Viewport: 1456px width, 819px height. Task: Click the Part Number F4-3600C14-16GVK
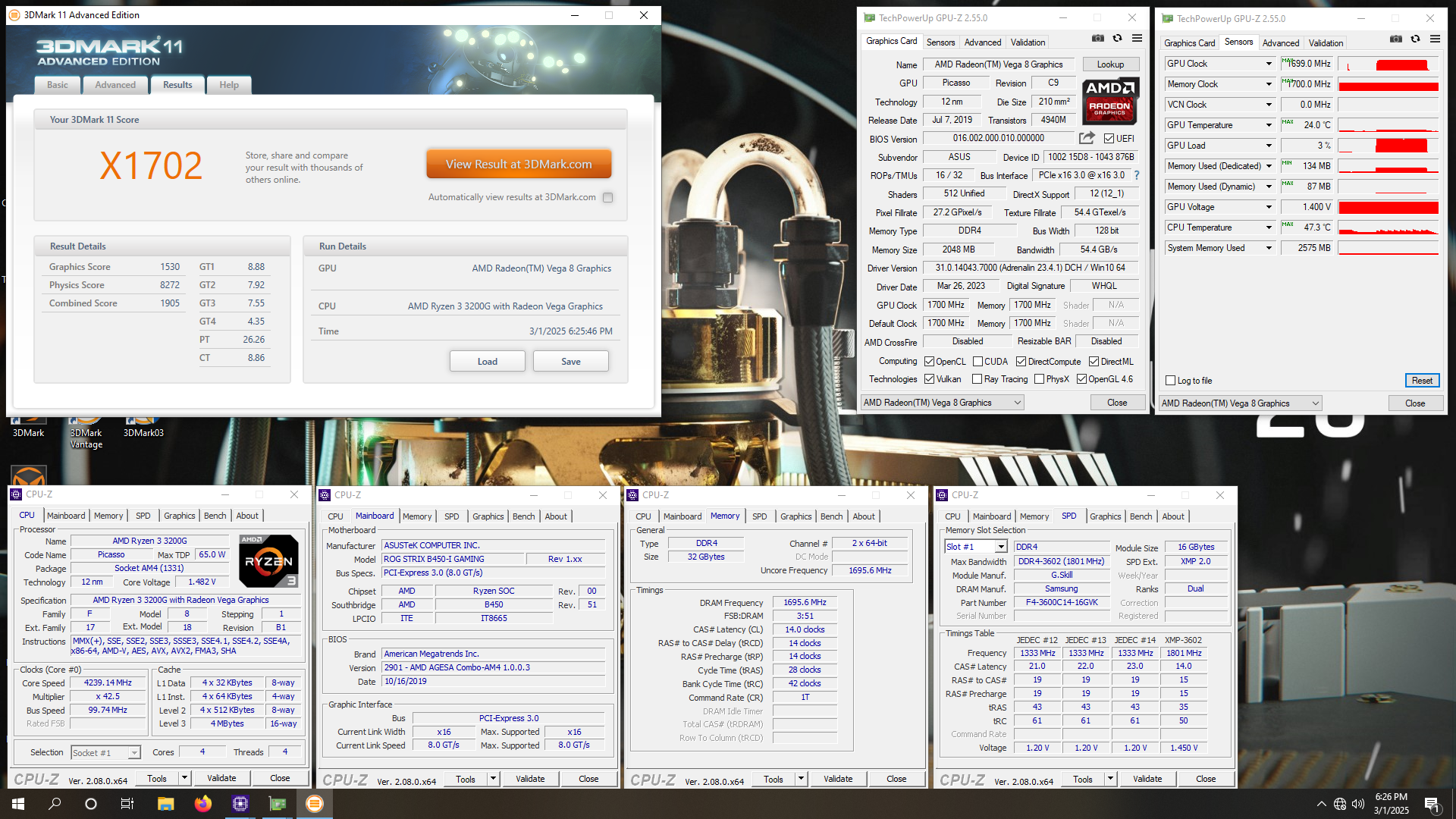1061,602
